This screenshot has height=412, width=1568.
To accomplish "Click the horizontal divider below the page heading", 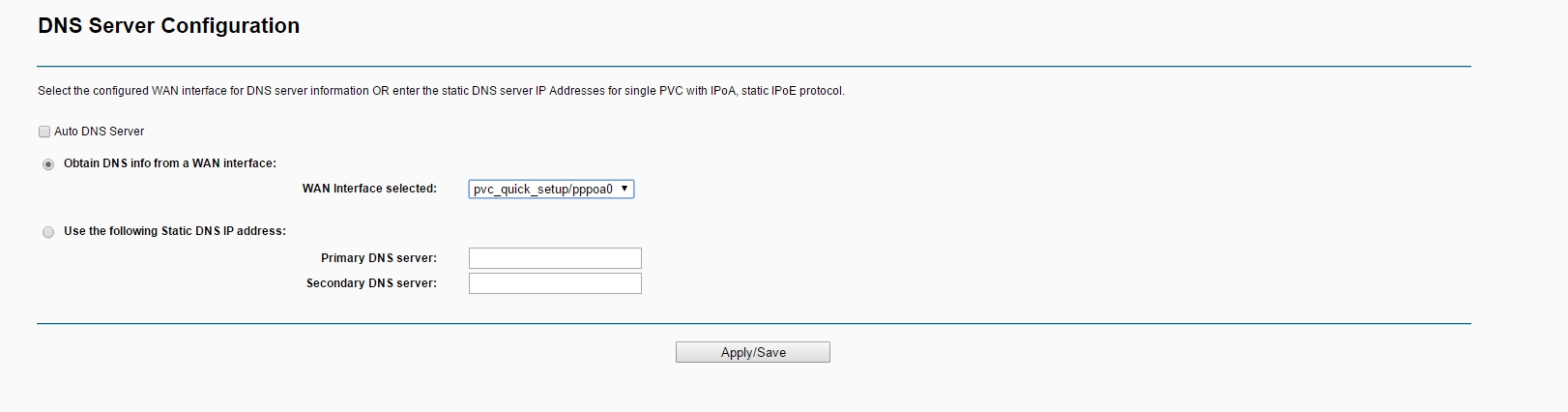I will tap(754, 67).
